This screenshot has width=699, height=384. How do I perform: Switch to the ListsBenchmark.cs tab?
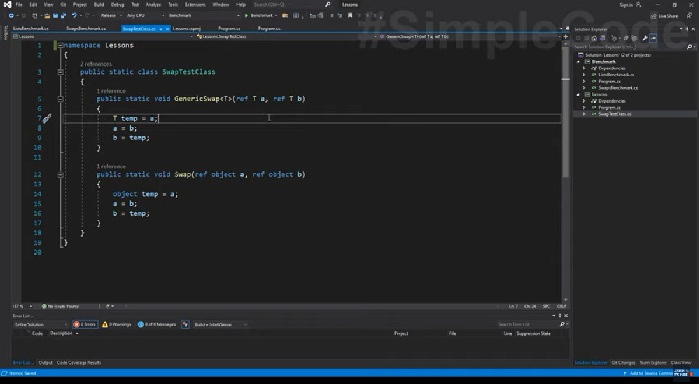click(x=31, y=29)
